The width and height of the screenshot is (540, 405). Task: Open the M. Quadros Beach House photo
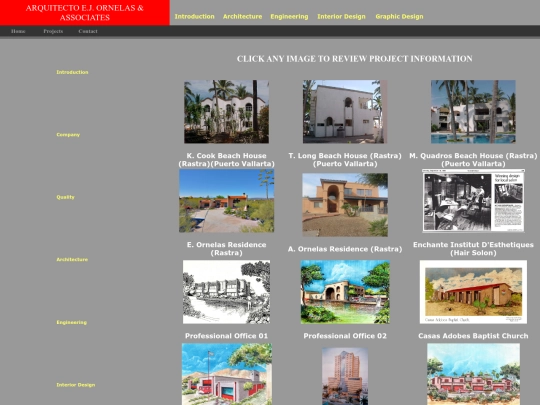(x=473, y=112)
